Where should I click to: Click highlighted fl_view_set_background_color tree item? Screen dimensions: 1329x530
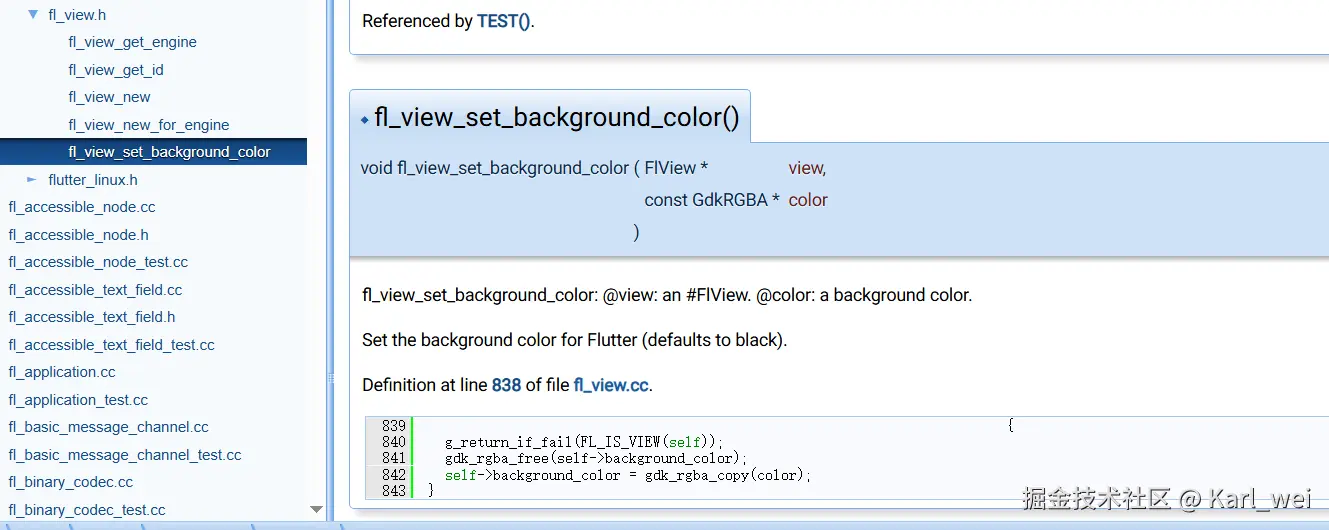coord(169,152)
